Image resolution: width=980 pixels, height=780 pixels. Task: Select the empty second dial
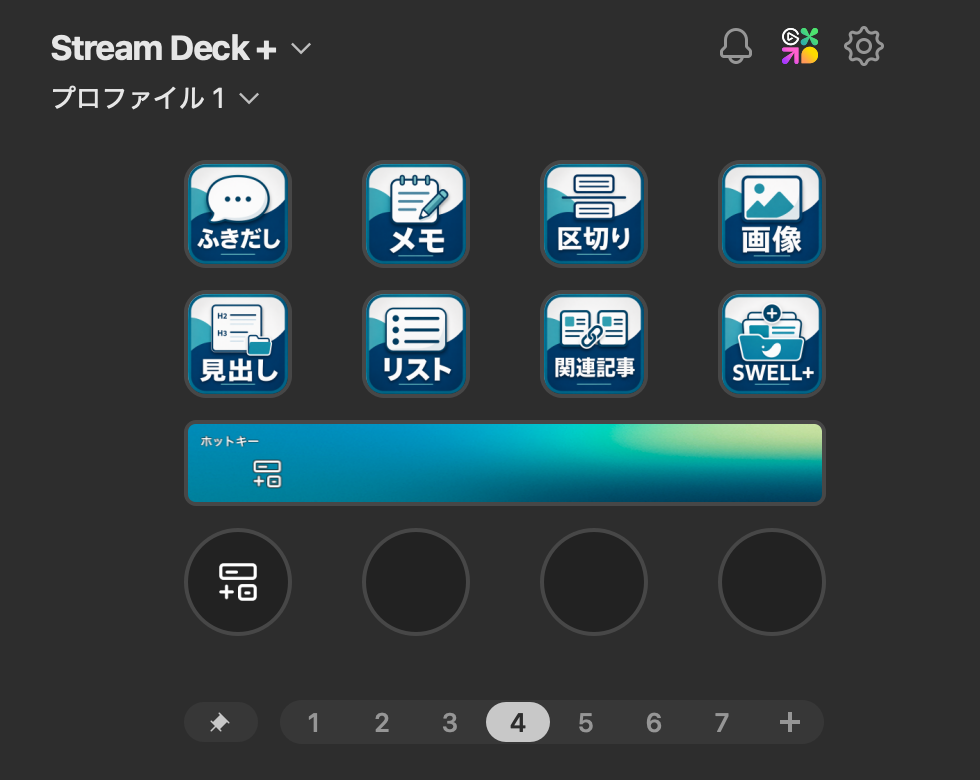(416, 582)
